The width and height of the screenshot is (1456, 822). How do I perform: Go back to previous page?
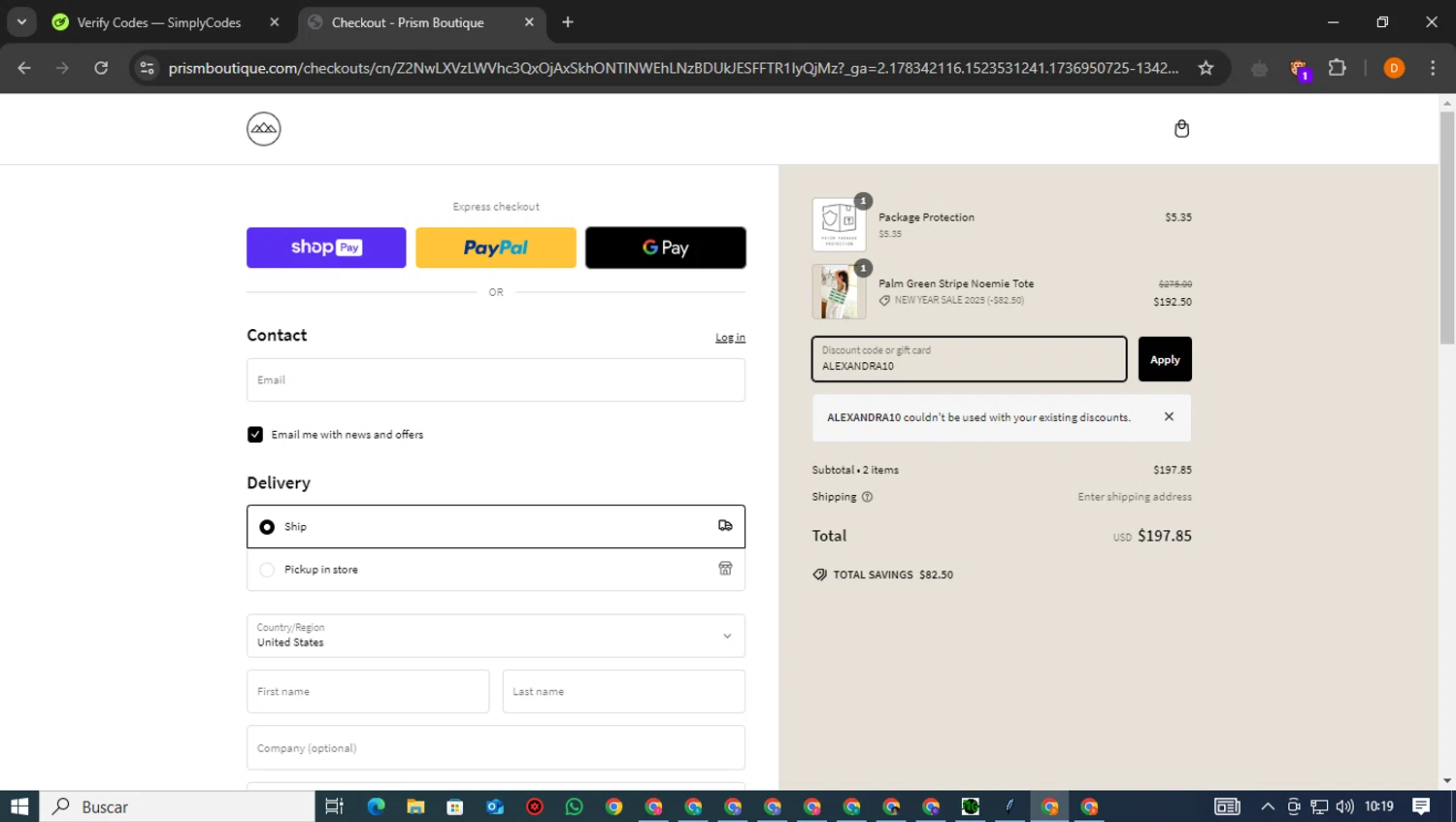(24, 68)
